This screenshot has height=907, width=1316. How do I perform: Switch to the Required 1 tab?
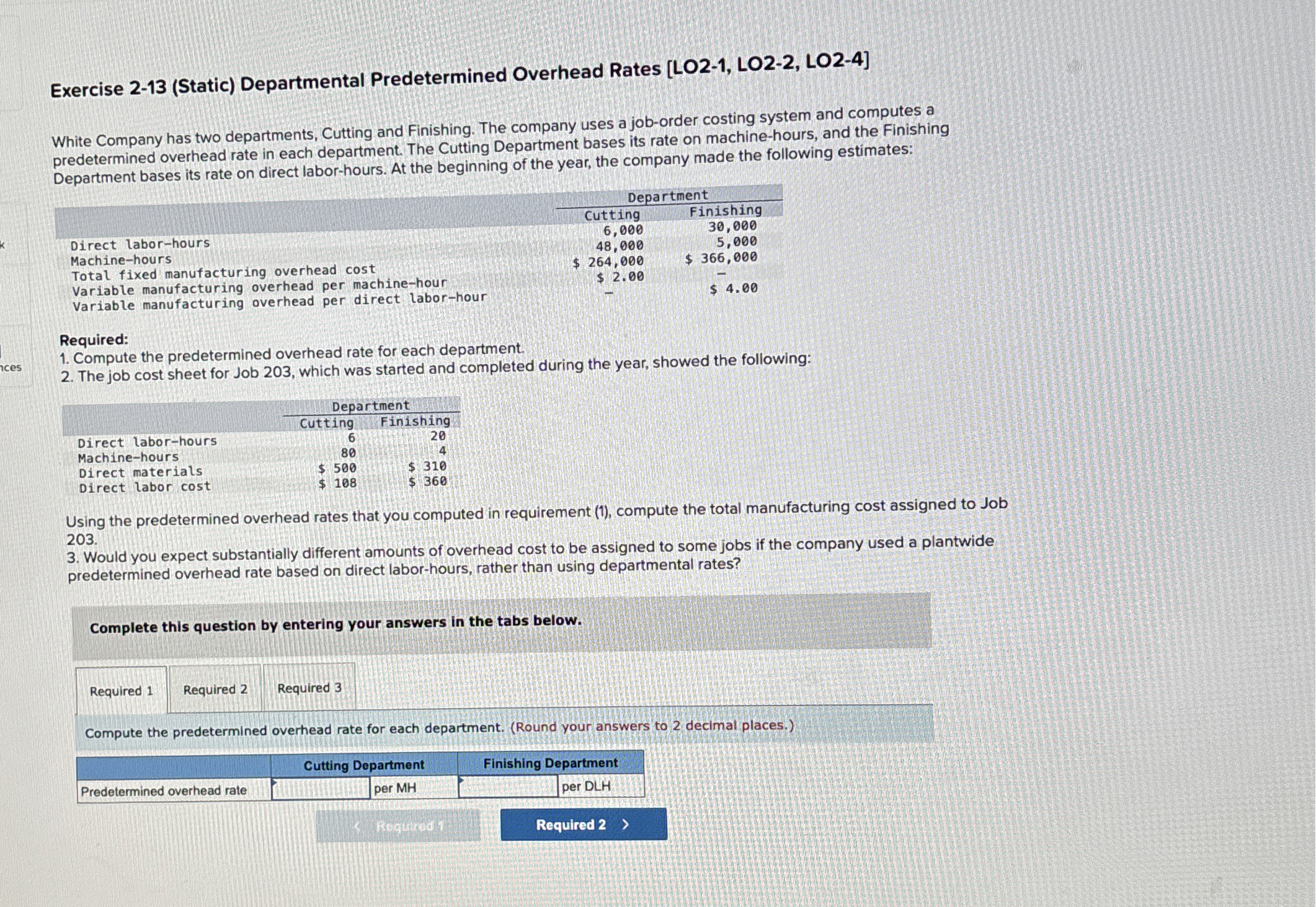click(x=122, y=691)
